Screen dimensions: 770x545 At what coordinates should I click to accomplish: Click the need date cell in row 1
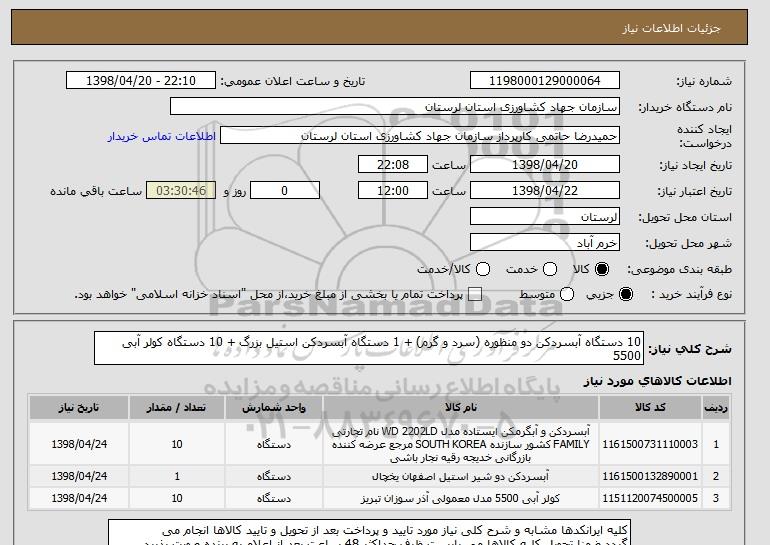(x=79, y=444)
